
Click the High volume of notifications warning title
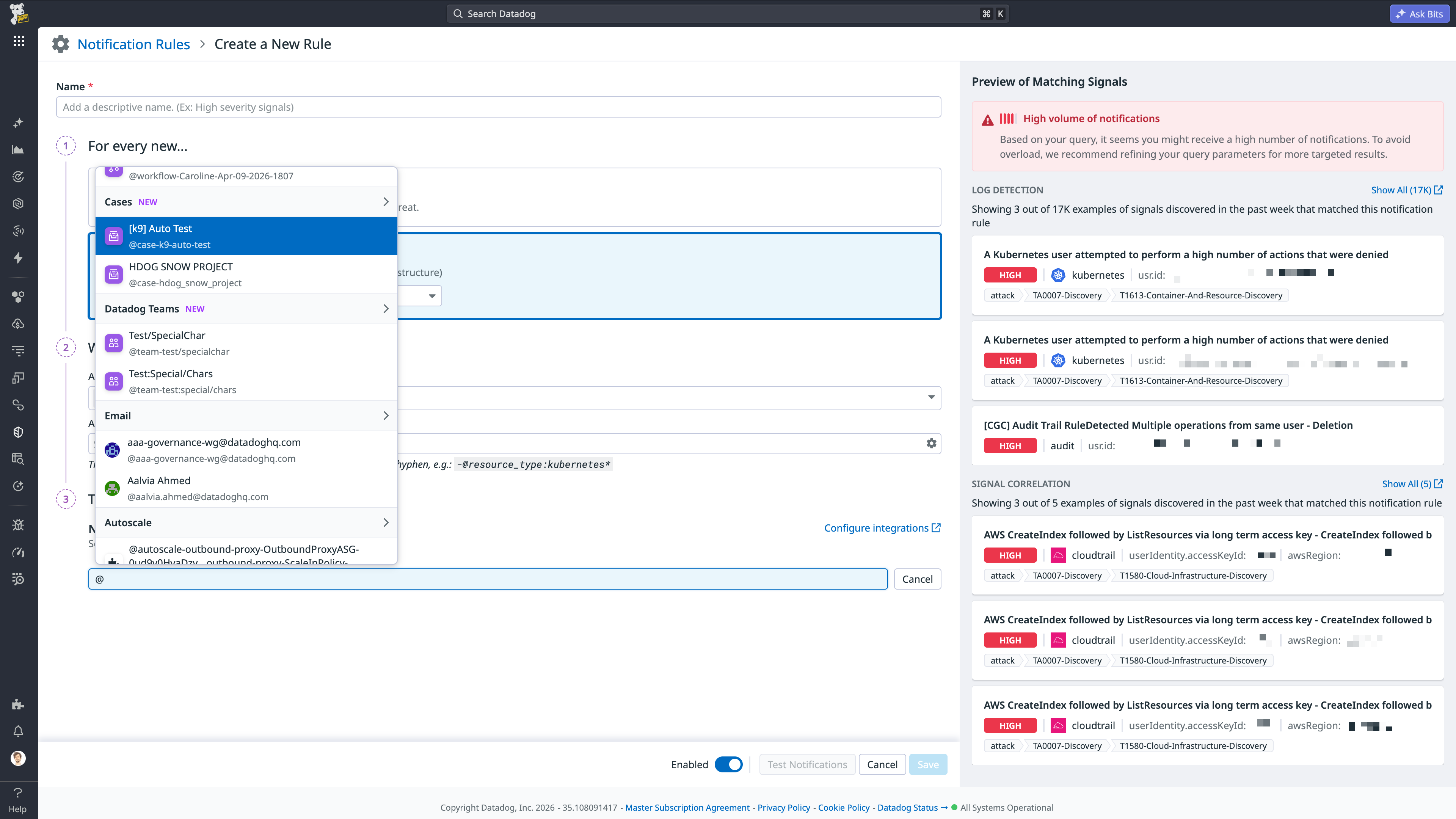[x=1091, y=119]
